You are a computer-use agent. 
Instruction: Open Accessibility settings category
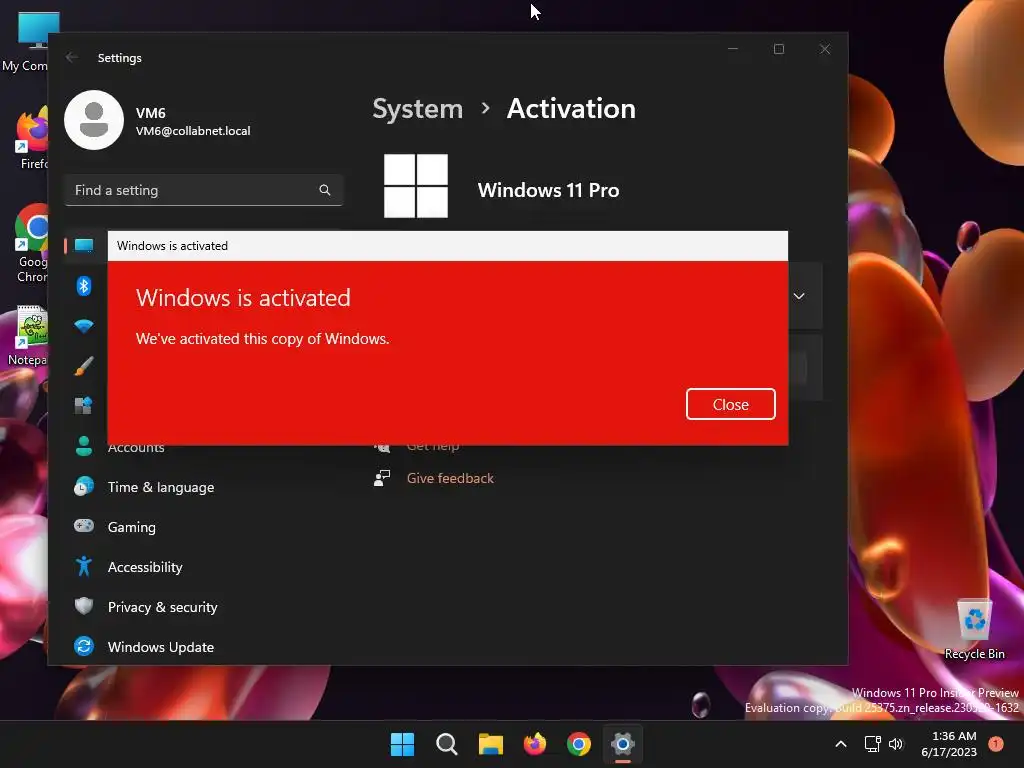click(x=145, y=567)
